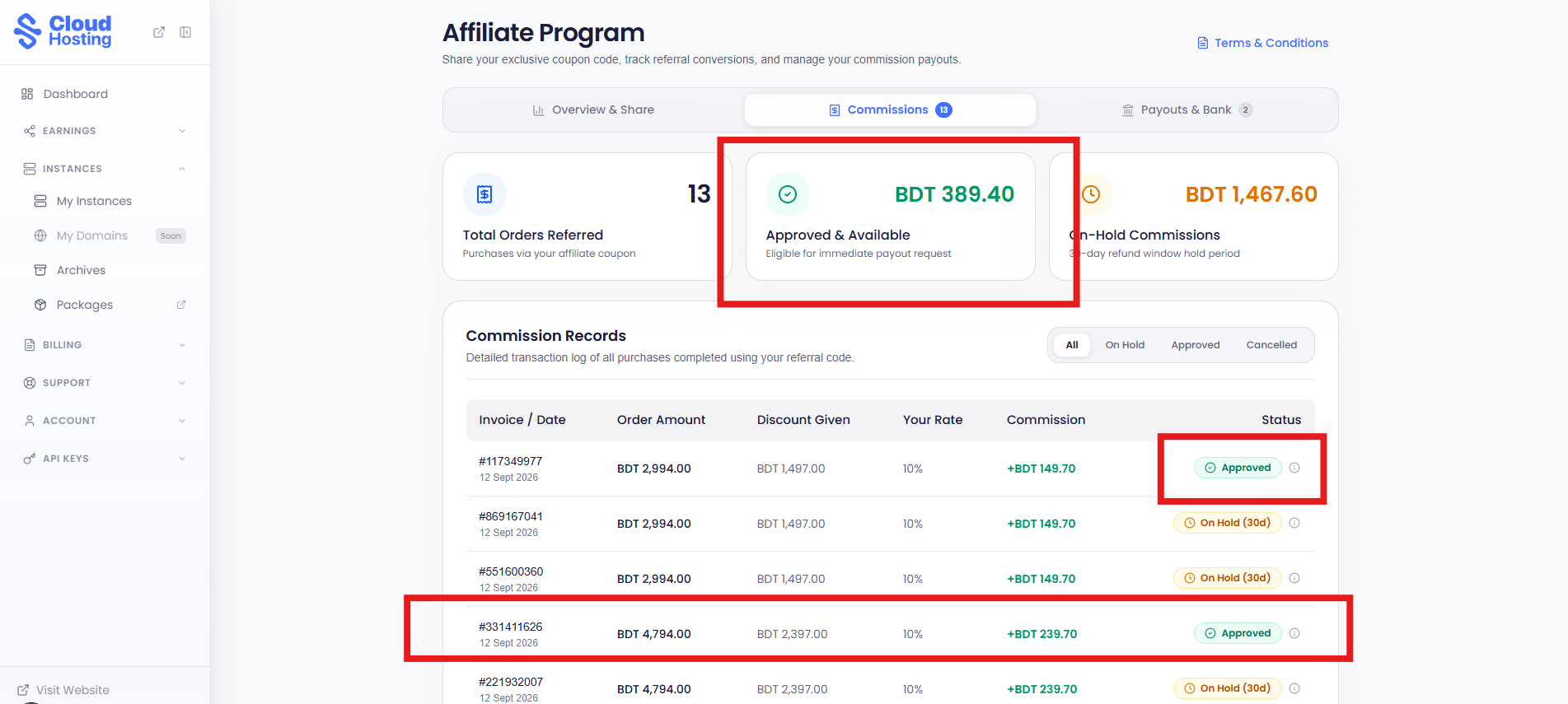Click the Cloud Hosting logo
Viewport: 1568px width, 704px height.
pyautogui.click(x=63, y=31)
